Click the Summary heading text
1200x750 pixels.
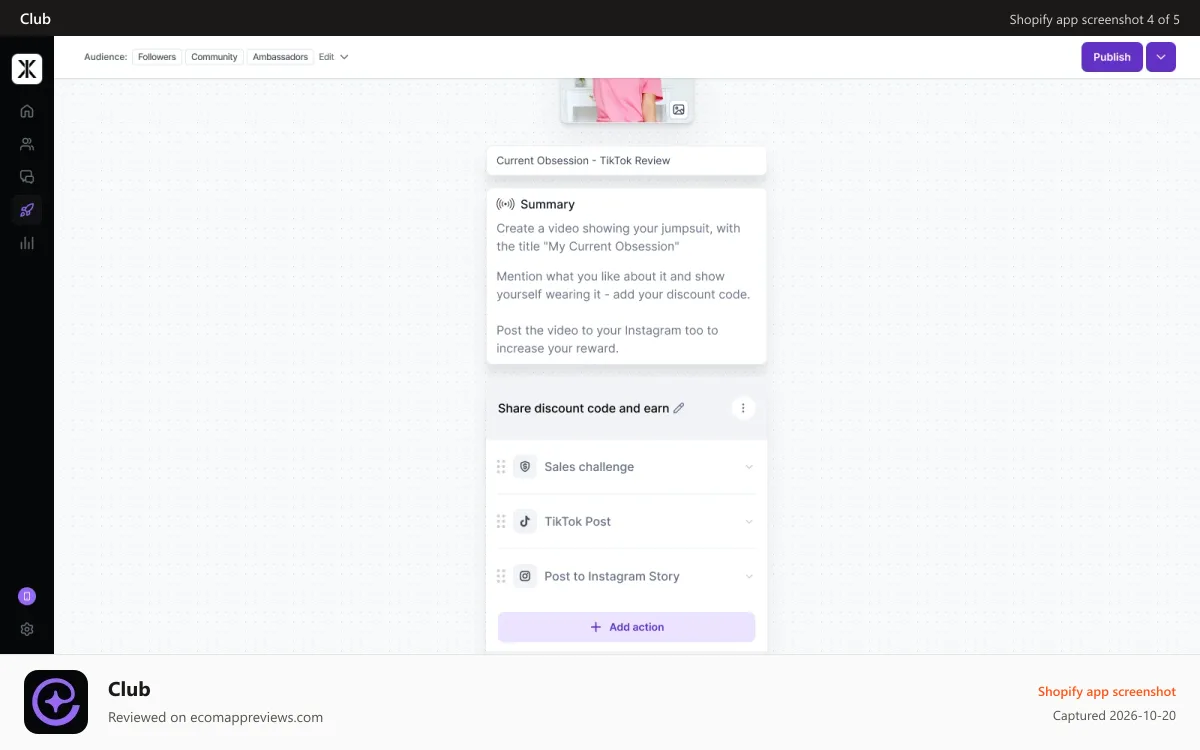coord(548,204)
